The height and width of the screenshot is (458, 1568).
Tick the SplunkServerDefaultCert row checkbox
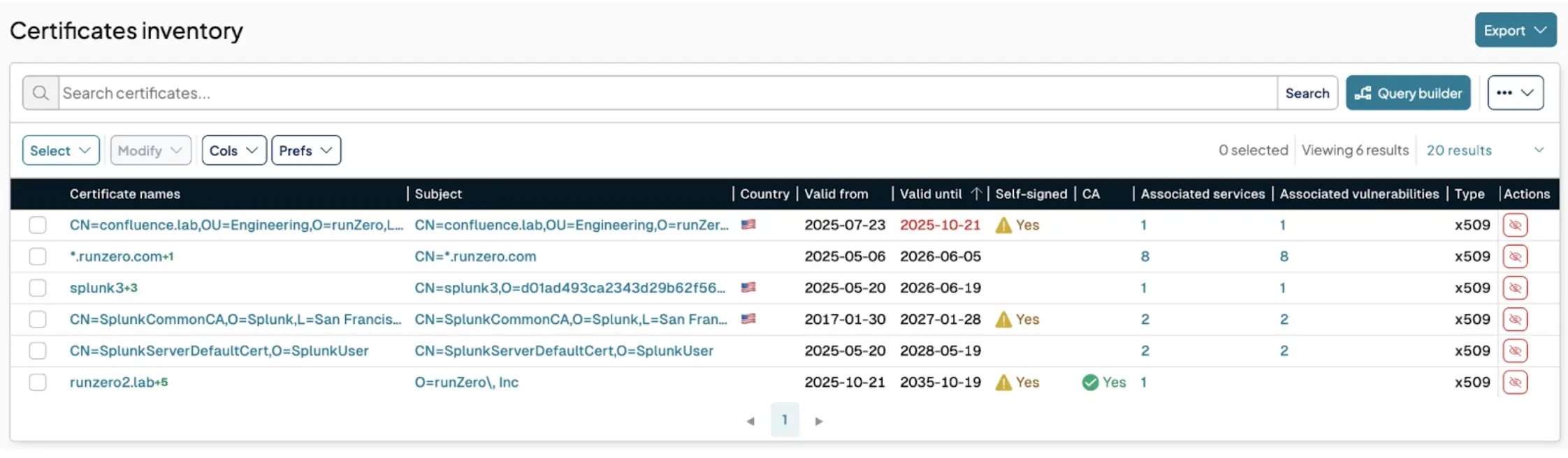38,350
